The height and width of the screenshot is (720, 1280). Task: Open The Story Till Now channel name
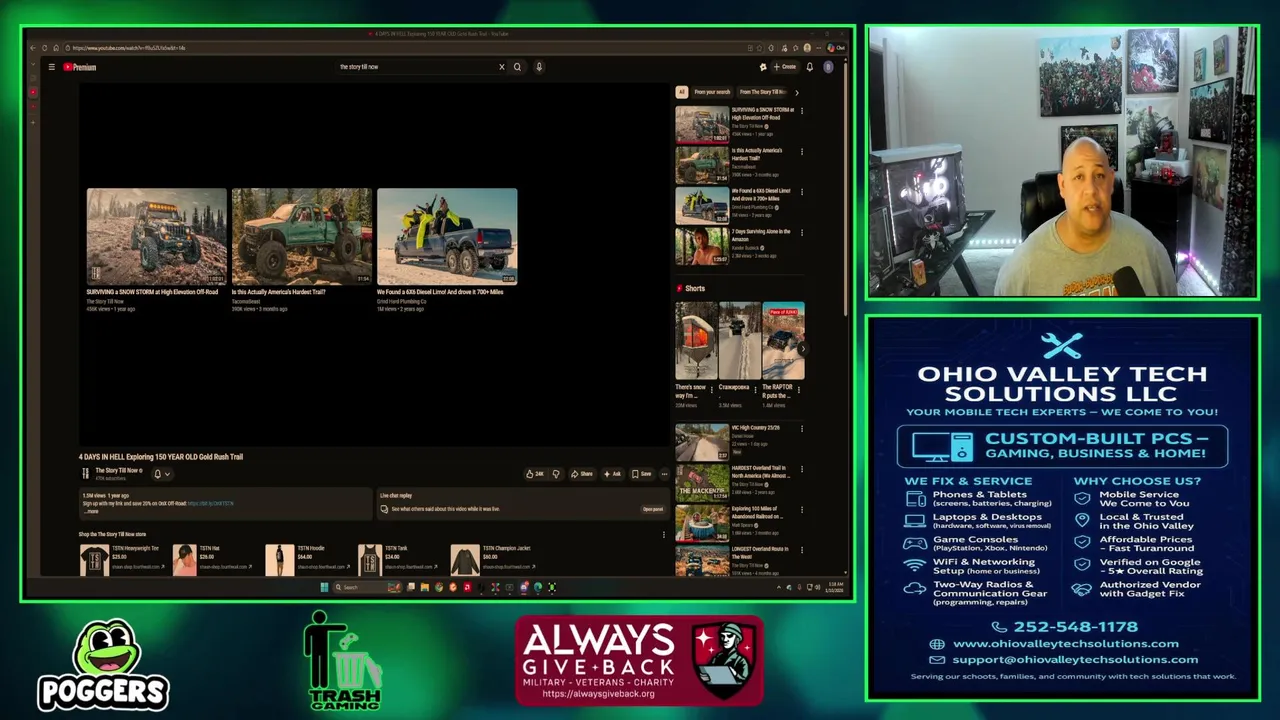click(x=119, y=471)
